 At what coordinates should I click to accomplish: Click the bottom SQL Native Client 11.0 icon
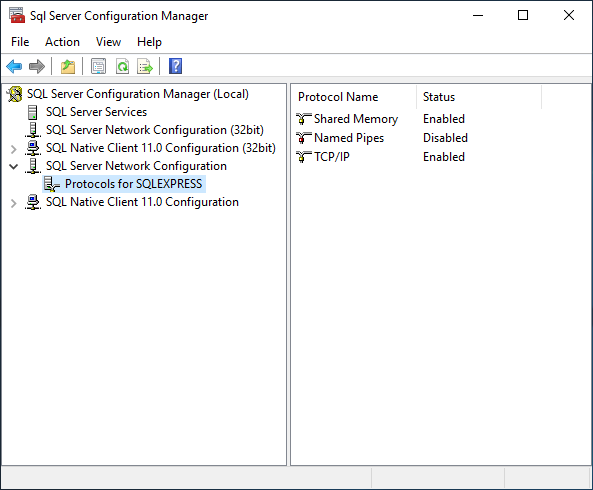[x=33, y=202]
